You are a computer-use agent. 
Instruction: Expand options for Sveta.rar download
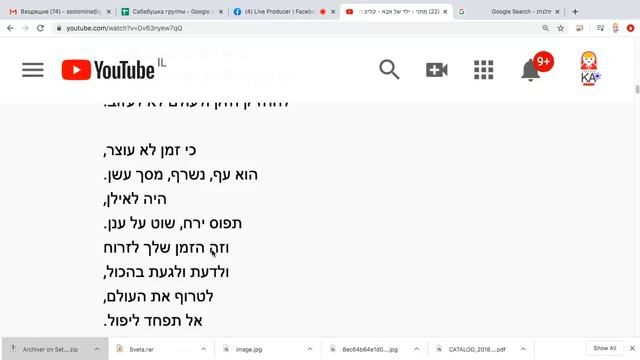203,349
